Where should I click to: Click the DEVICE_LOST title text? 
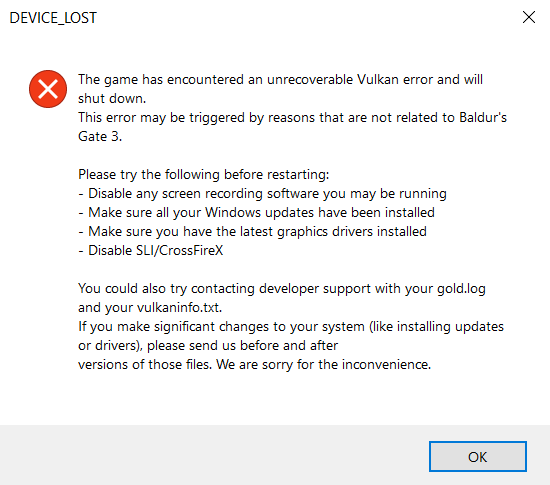pyautogui.click(x=53, y=18)
